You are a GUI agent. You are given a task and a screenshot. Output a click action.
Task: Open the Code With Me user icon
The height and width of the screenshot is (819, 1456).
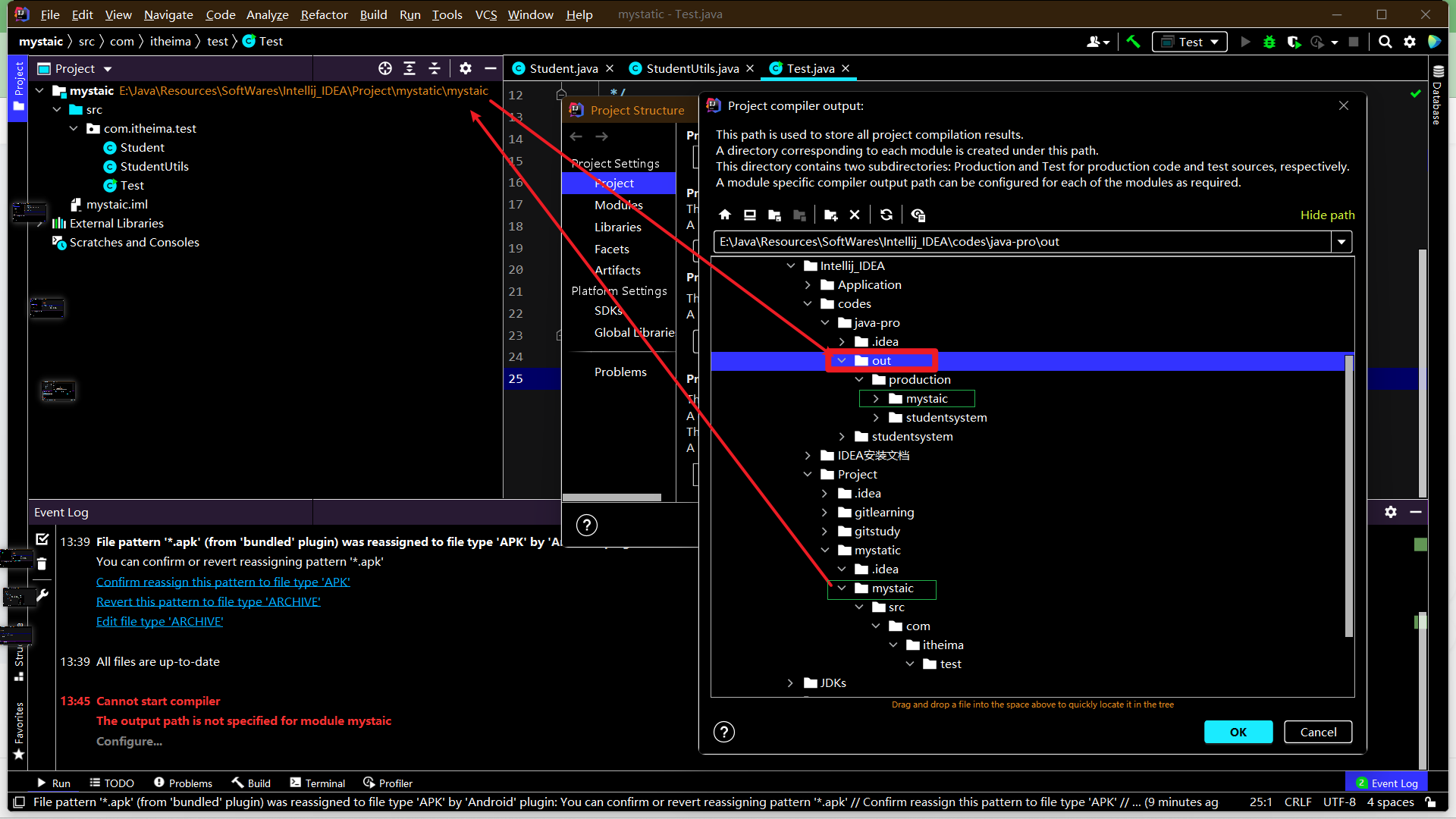[x=1097, y=42]
